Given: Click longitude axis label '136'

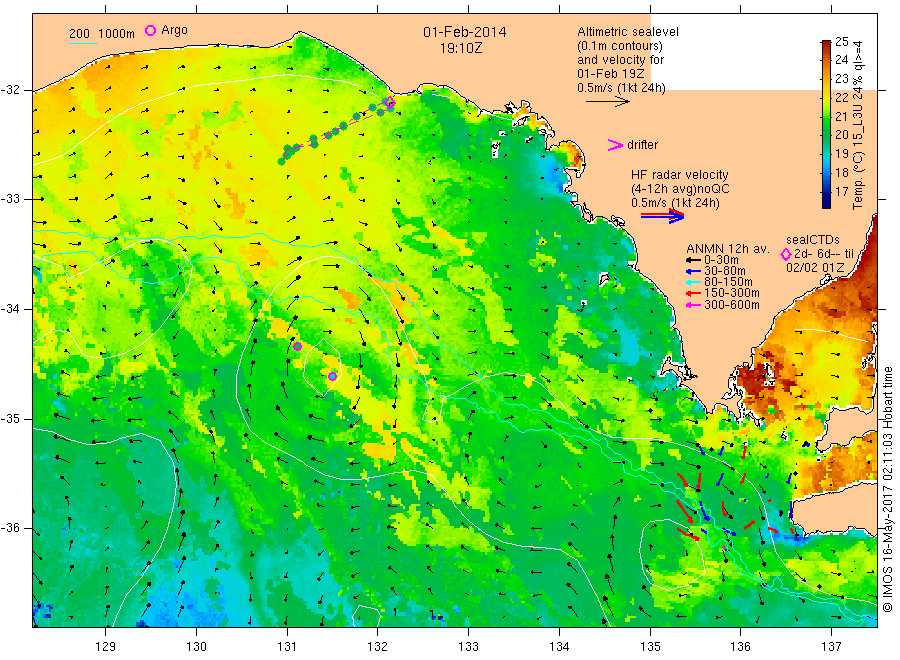Looking at the screenshot, I should tap(740, 647).
